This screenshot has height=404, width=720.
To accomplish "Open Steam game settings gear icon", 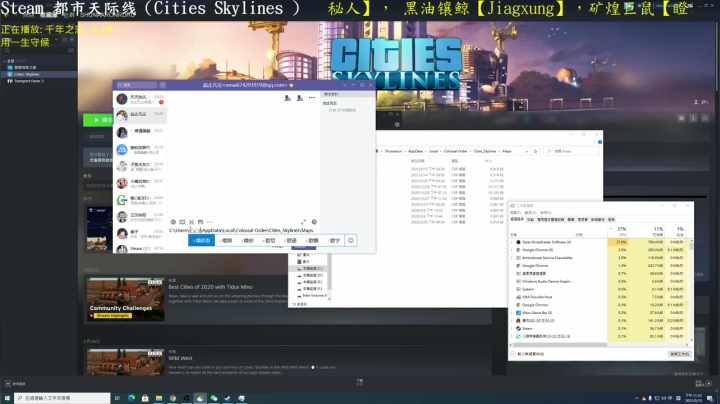I will [x=681, y=118].
